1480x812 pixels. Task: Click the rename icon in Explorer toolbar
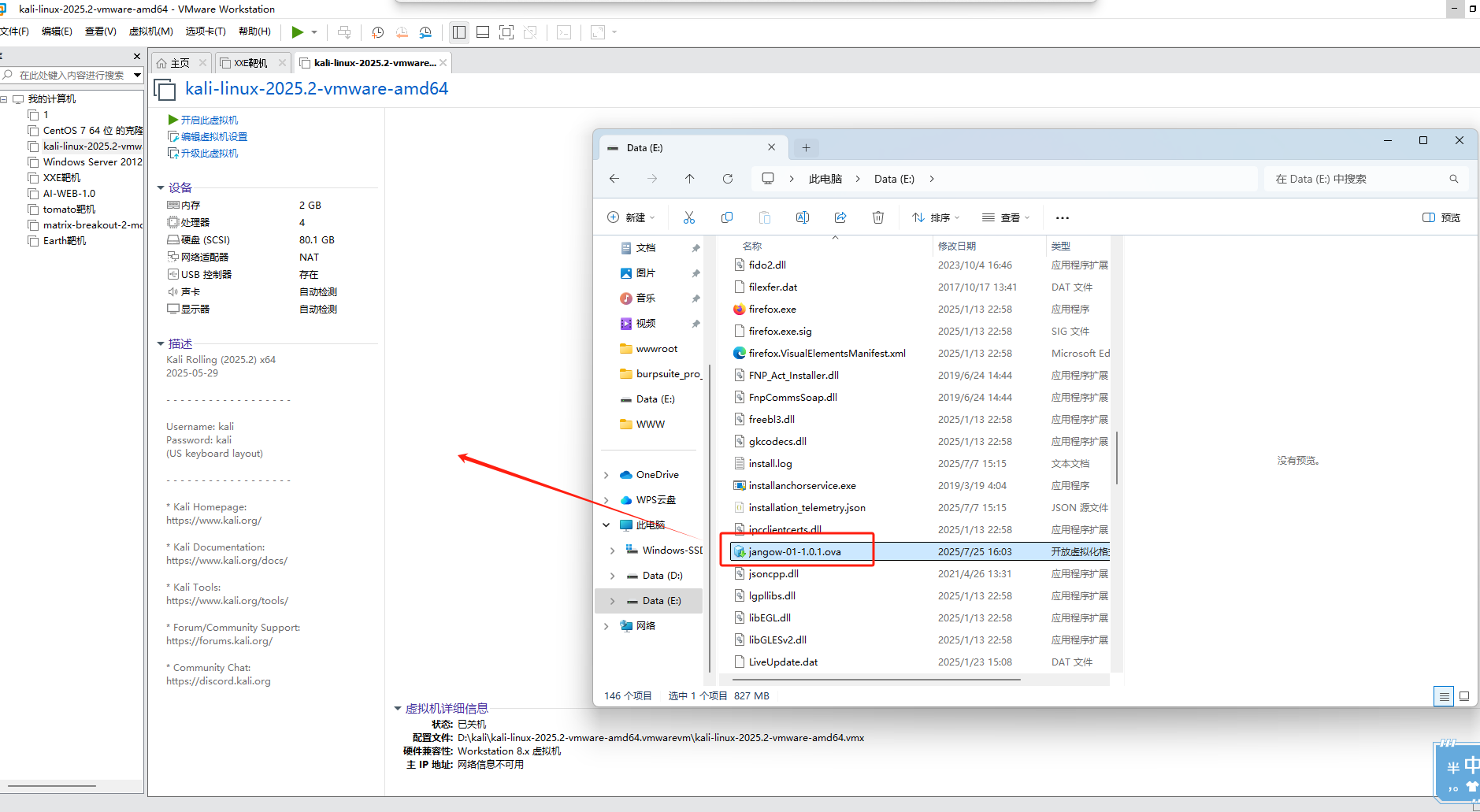(803, 217)
